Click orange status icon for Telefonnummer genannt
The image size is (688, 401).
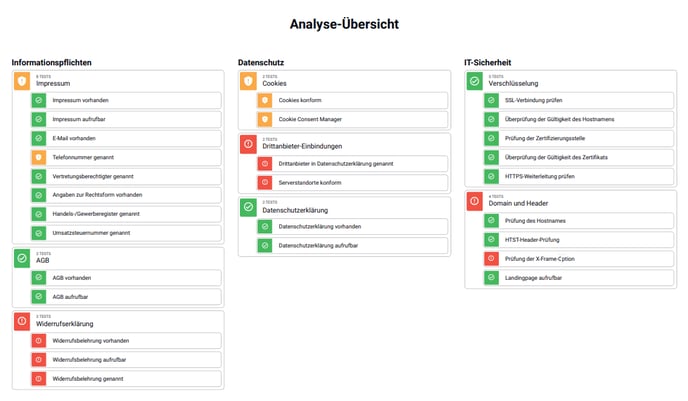[x=39, y=157]
